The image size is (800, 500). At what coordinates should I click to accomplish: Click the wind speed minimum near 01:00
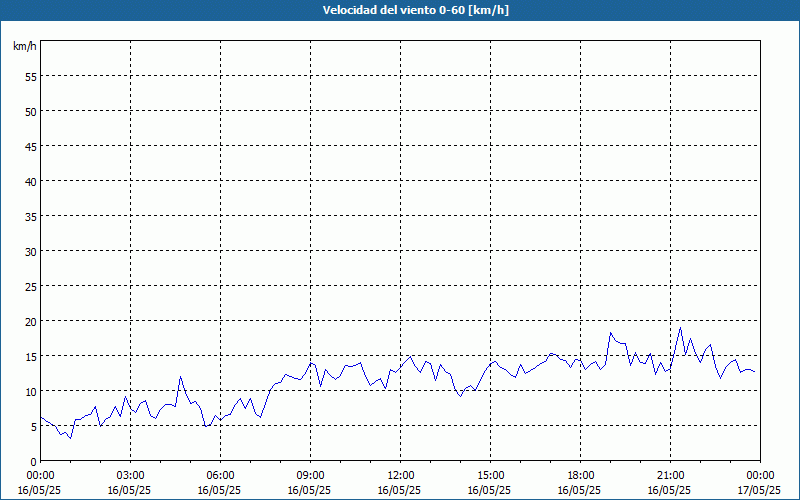(x=70, y=438)
